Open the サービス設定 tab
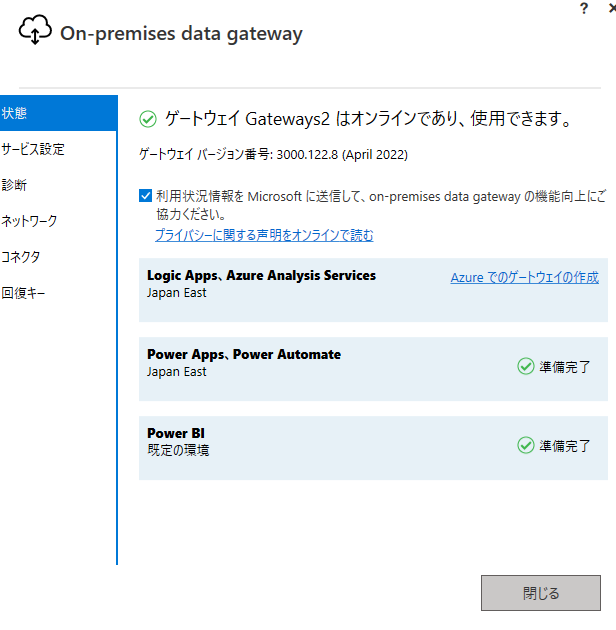 59,149
